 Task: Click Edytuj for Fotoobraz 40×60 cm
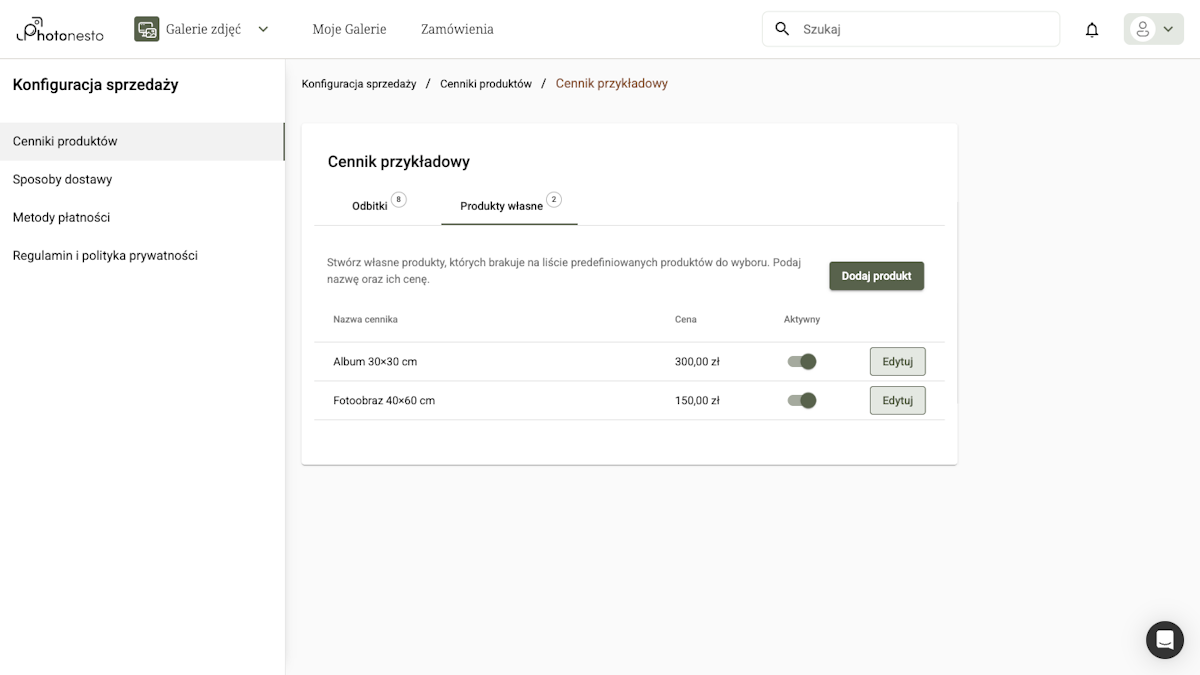897,400
